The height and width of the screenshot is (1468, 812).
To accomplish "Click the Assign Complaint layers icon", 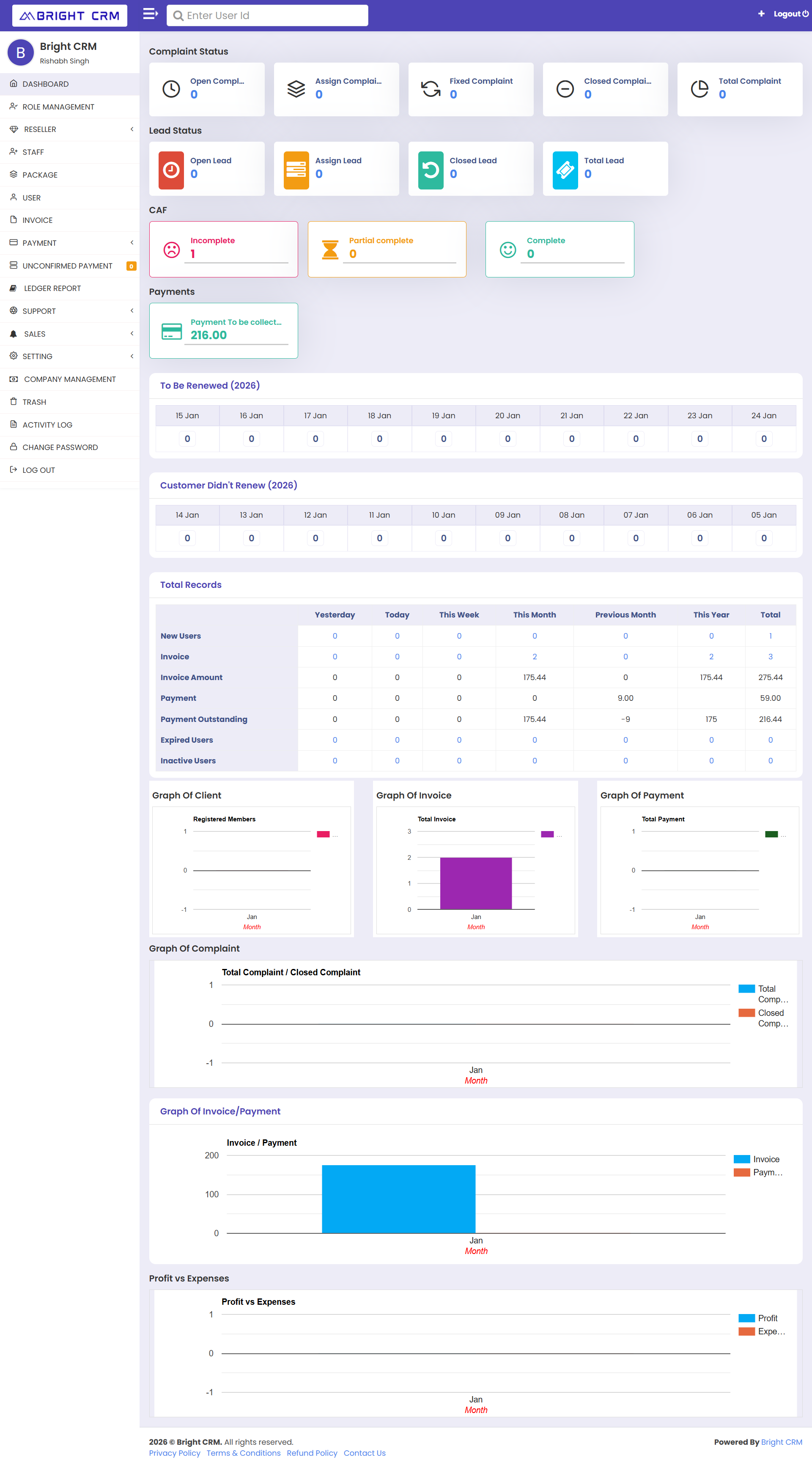I will tap(296, 89).
